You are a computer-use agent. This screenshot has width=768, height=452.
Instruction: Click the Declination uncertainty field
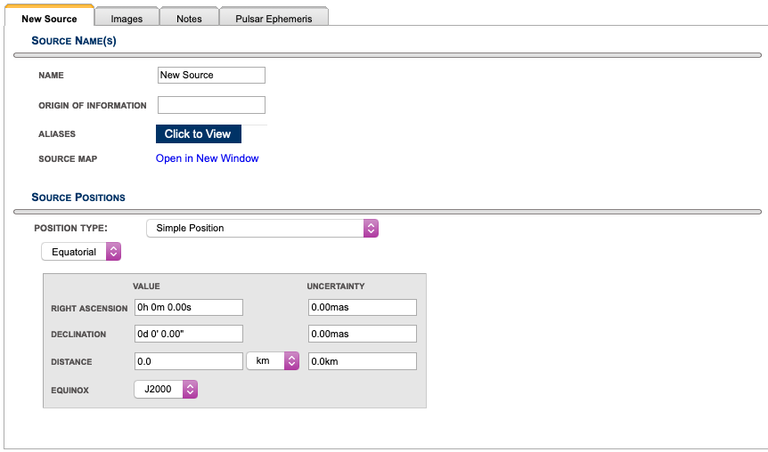click(x=361, y=334)
